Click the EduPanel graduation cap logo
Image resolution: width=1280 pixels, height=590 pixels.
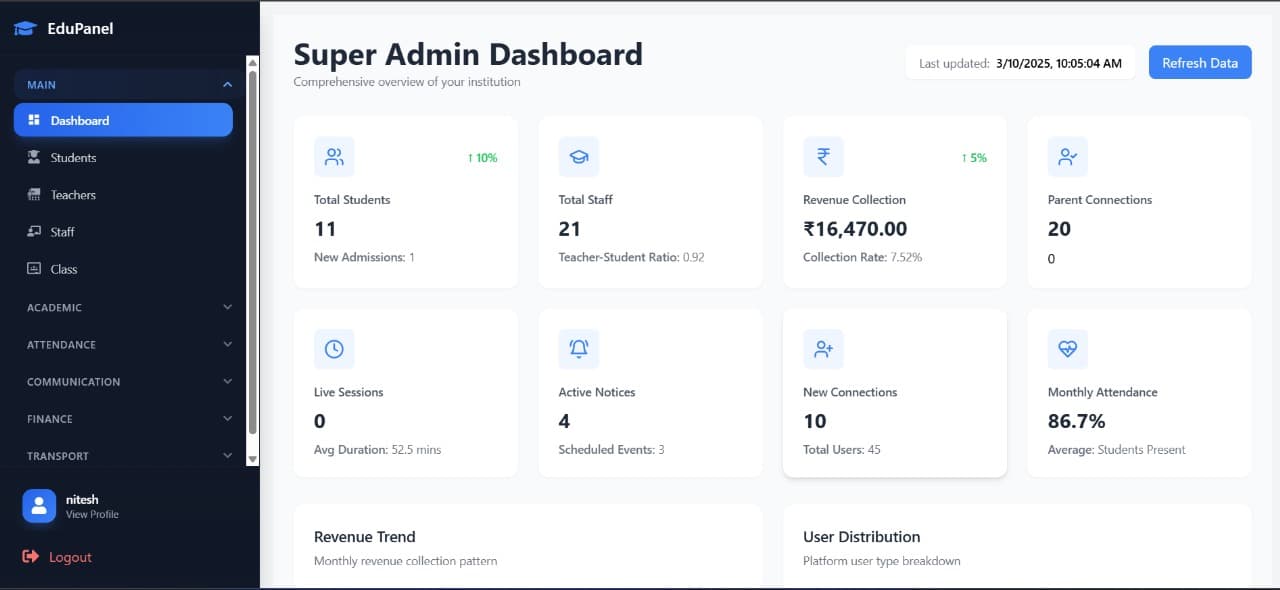coord(25,29)
